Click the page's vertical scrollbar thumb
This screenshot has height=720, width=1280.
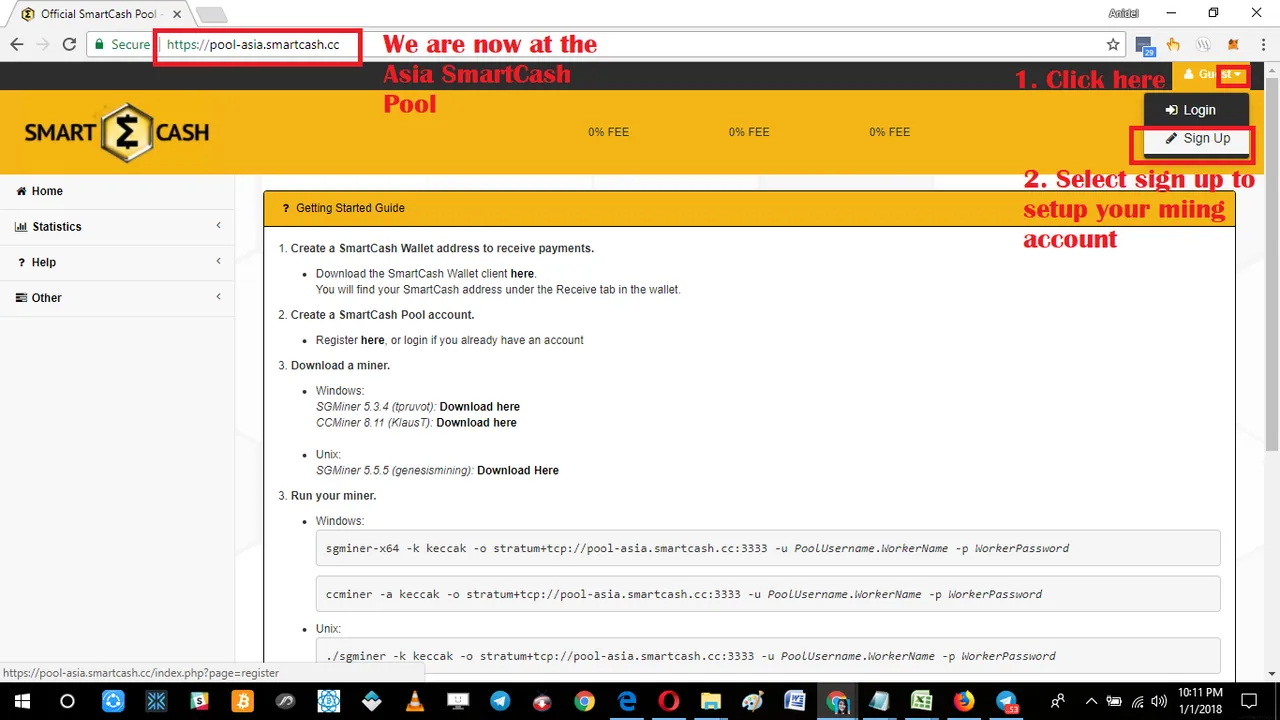click(x=1272, y=265)
